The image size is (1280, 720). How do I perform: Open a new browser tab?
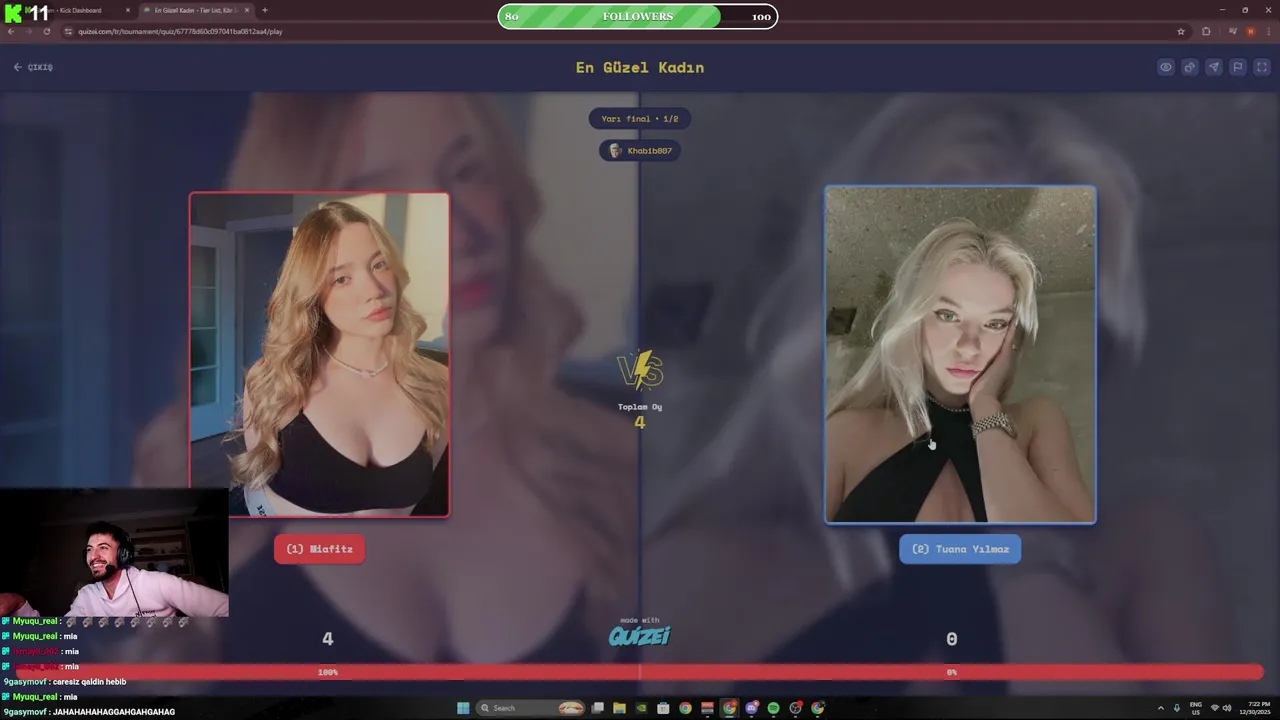(x=265, y=10)
